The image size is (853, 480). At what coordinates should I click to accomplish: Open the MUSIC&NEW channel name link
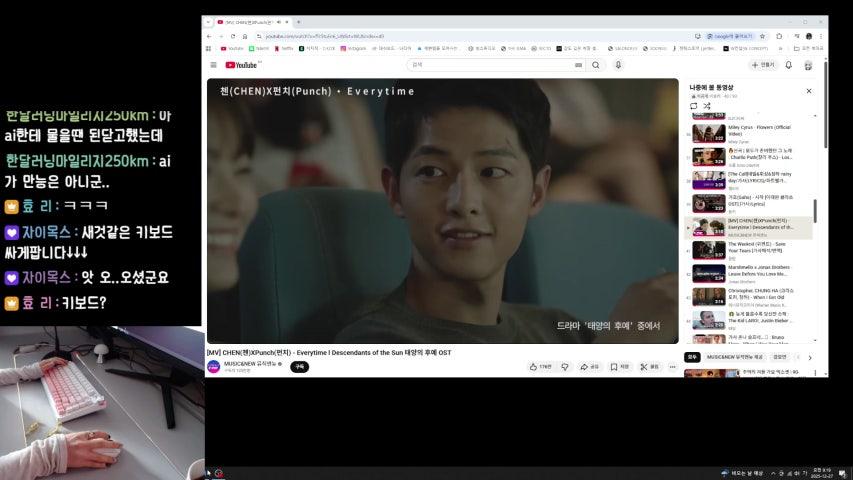coord(250,364)
